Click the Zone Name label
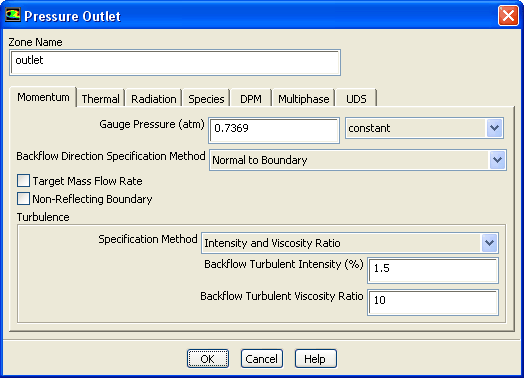The height and width of the screenshot is (378, 524). tap(35, 42)
